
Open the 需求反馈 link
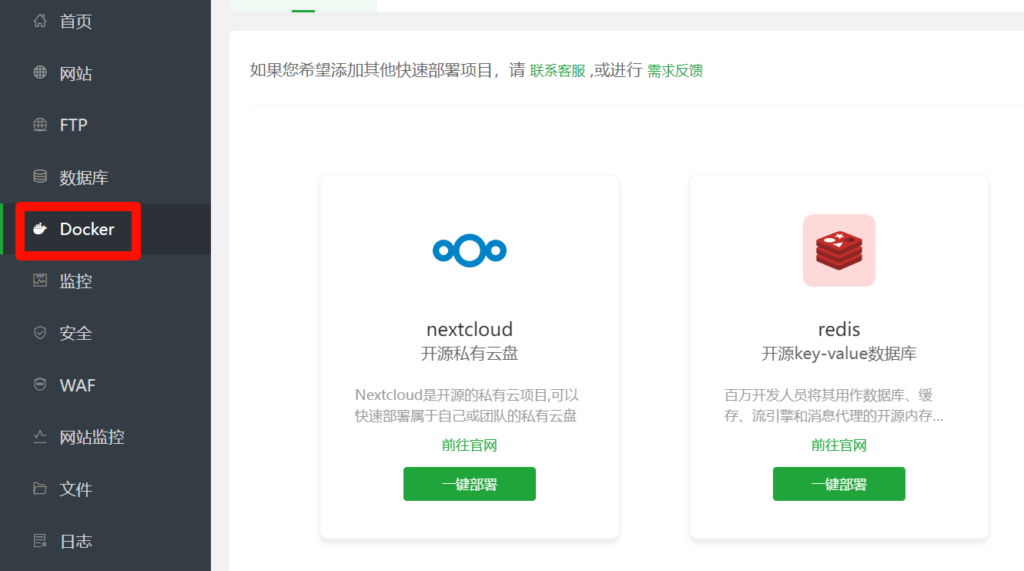pos(675,71)
